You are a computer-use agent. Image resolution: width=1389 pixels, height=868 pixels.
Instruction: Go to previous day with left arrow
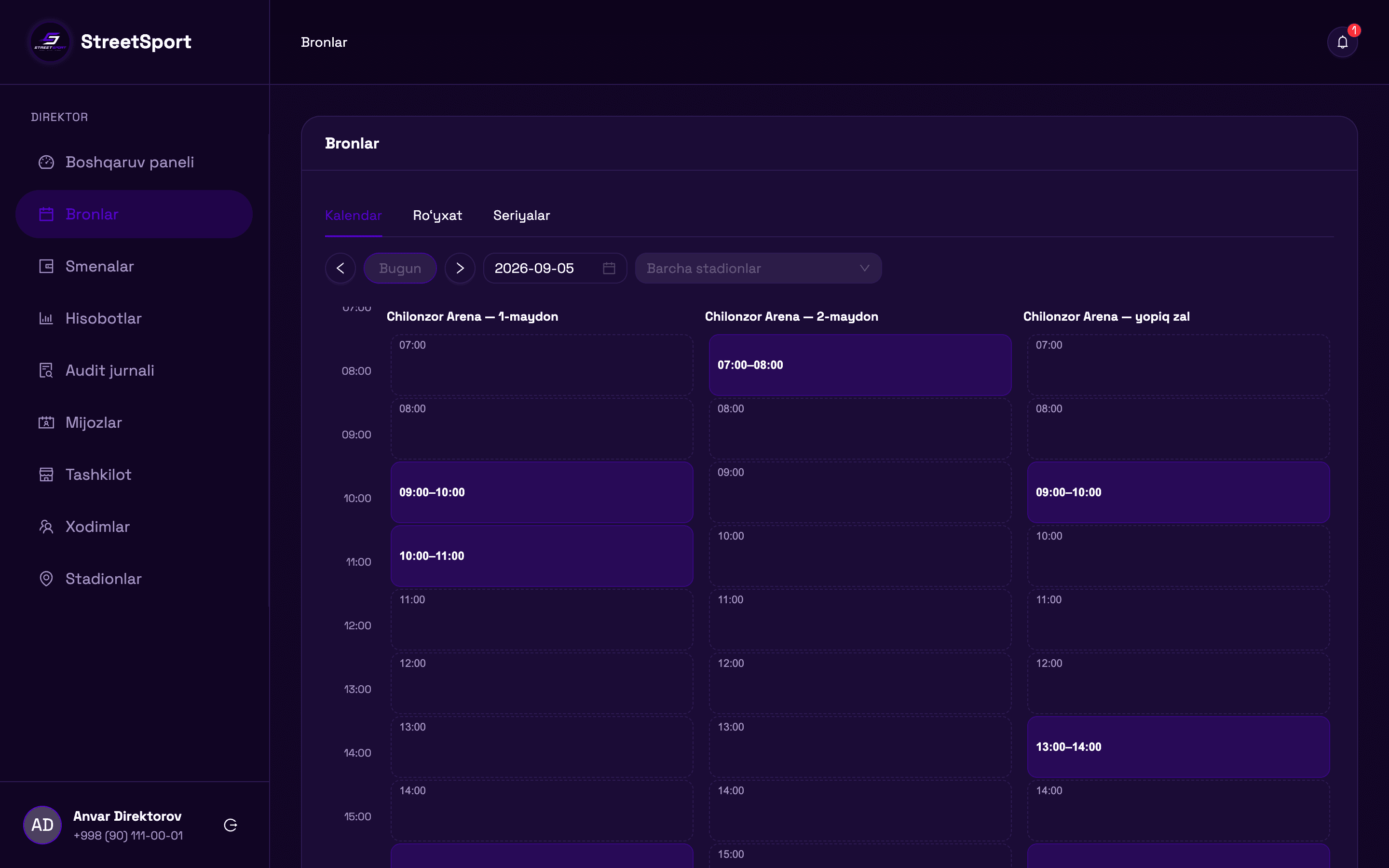pyautogui.click(x=340, y=268)
